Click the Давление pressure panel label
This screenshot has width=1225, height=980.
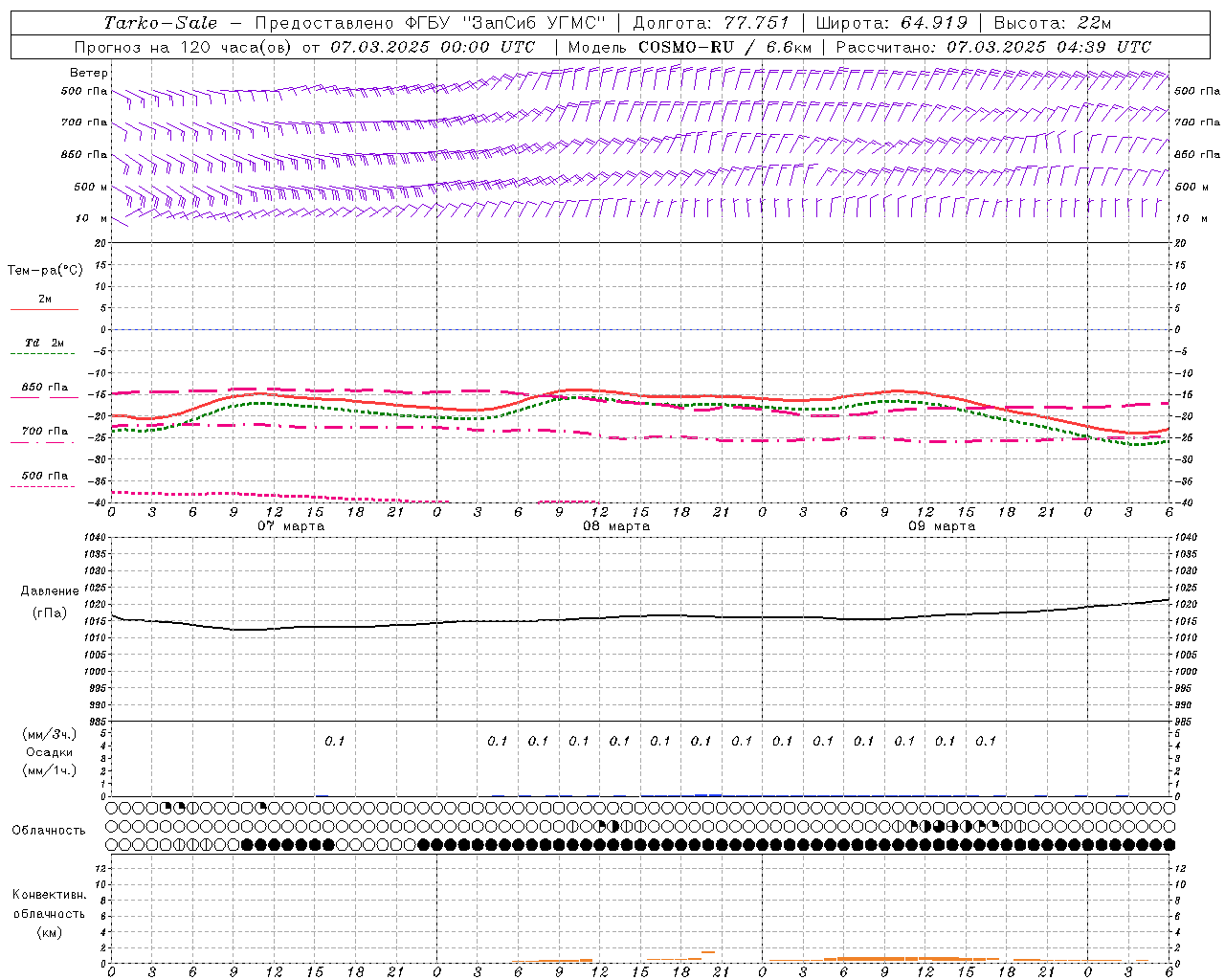click(x=49, y=591)
